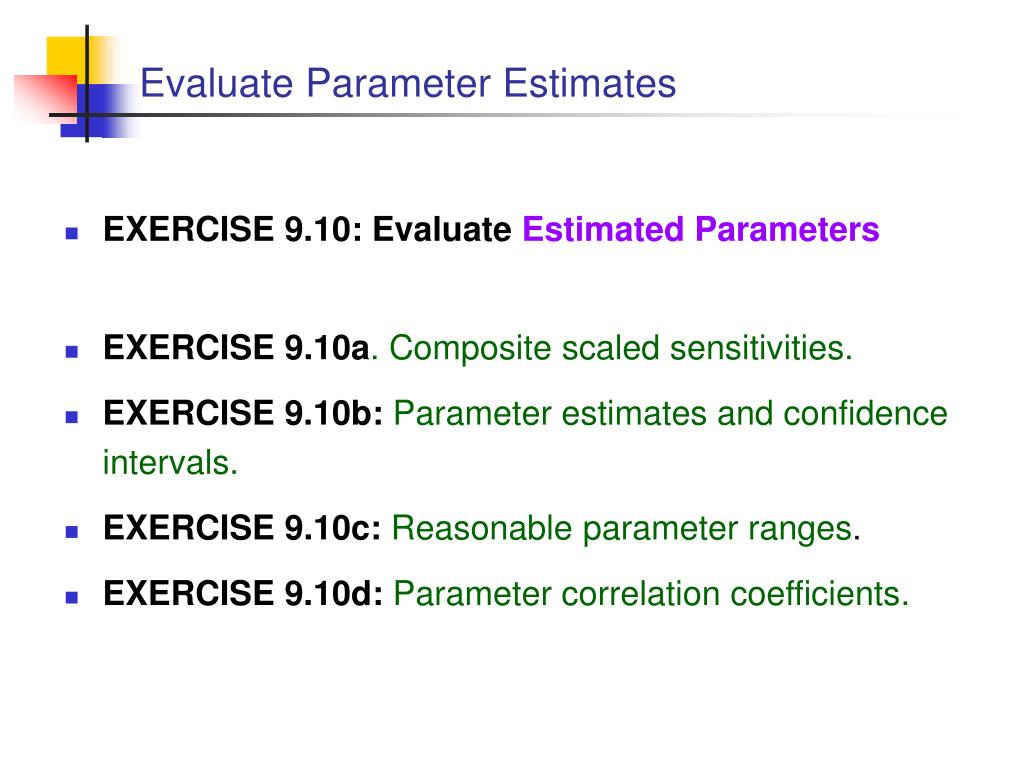Click the bullet next to EXERCISE 9.10c

[72, 532]
